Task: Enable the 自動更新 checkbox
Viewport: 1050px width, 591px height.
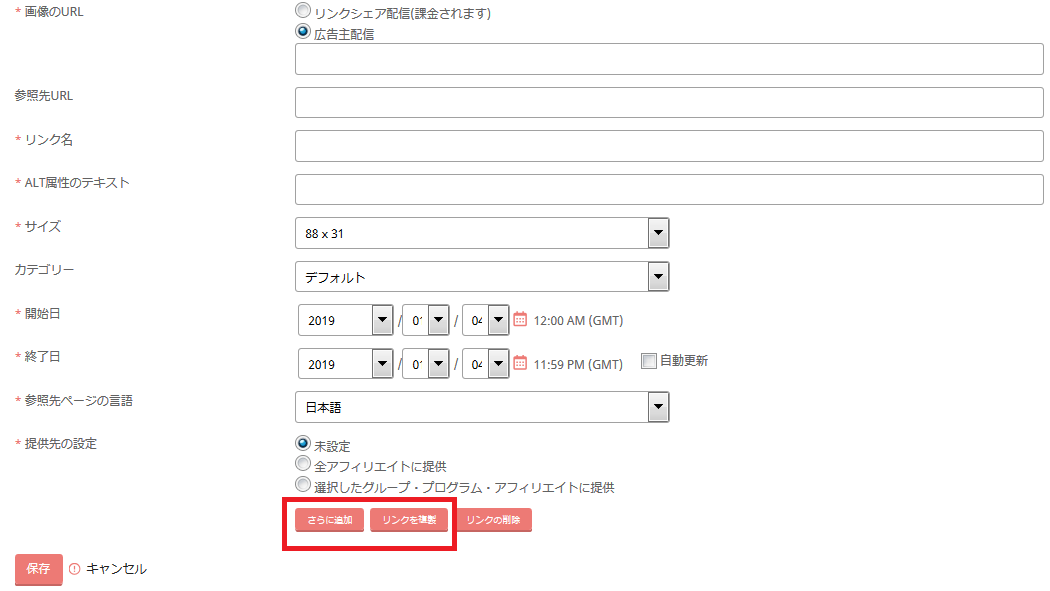Action: [649, 361]
